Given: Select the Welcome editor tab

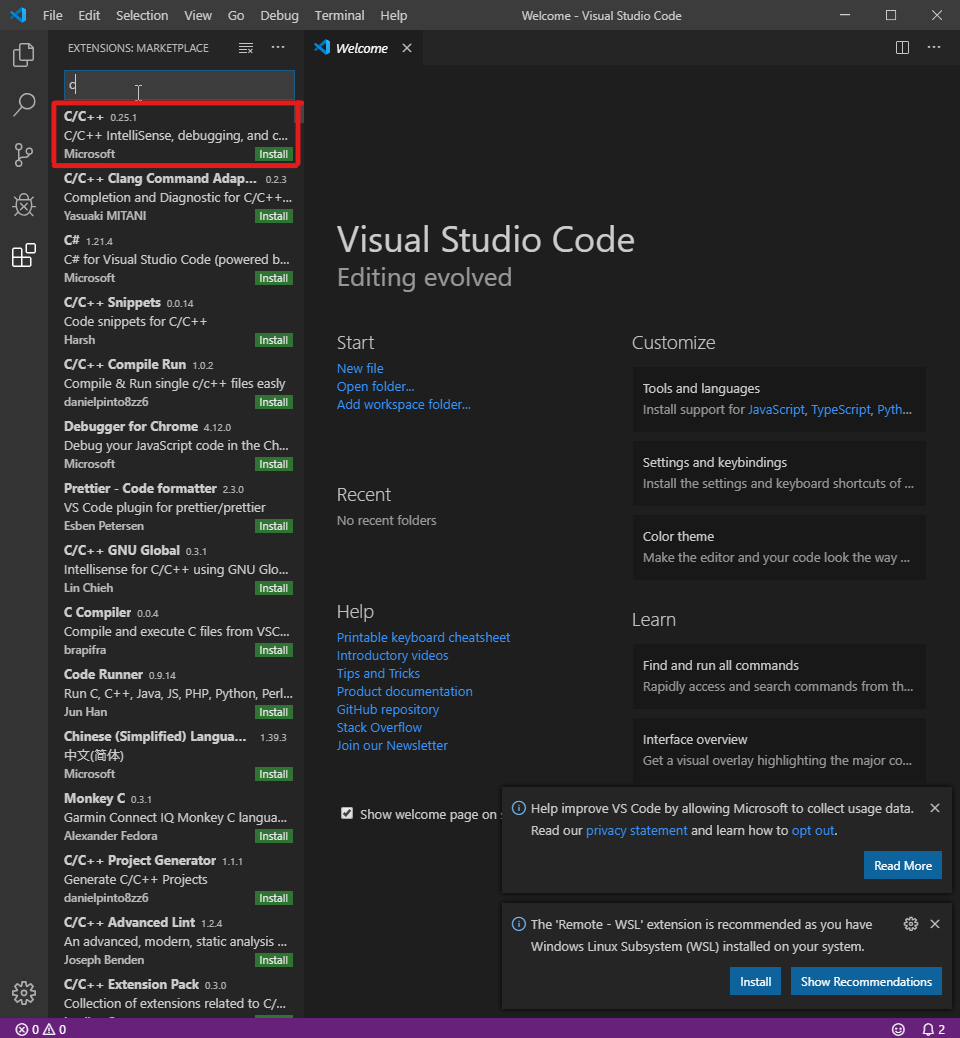Looking at the screenshot, I should (x=361, y=48).
